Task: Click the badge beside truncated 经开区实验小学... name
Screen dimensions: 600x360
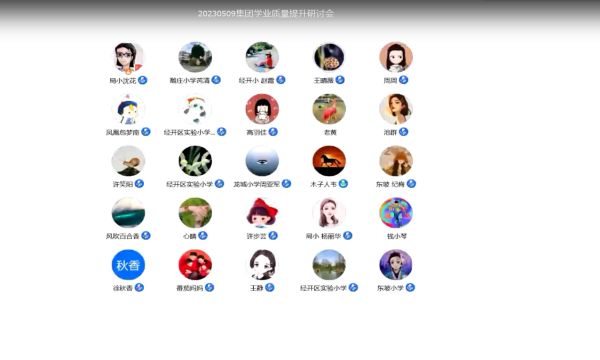Action: point(222,132)
